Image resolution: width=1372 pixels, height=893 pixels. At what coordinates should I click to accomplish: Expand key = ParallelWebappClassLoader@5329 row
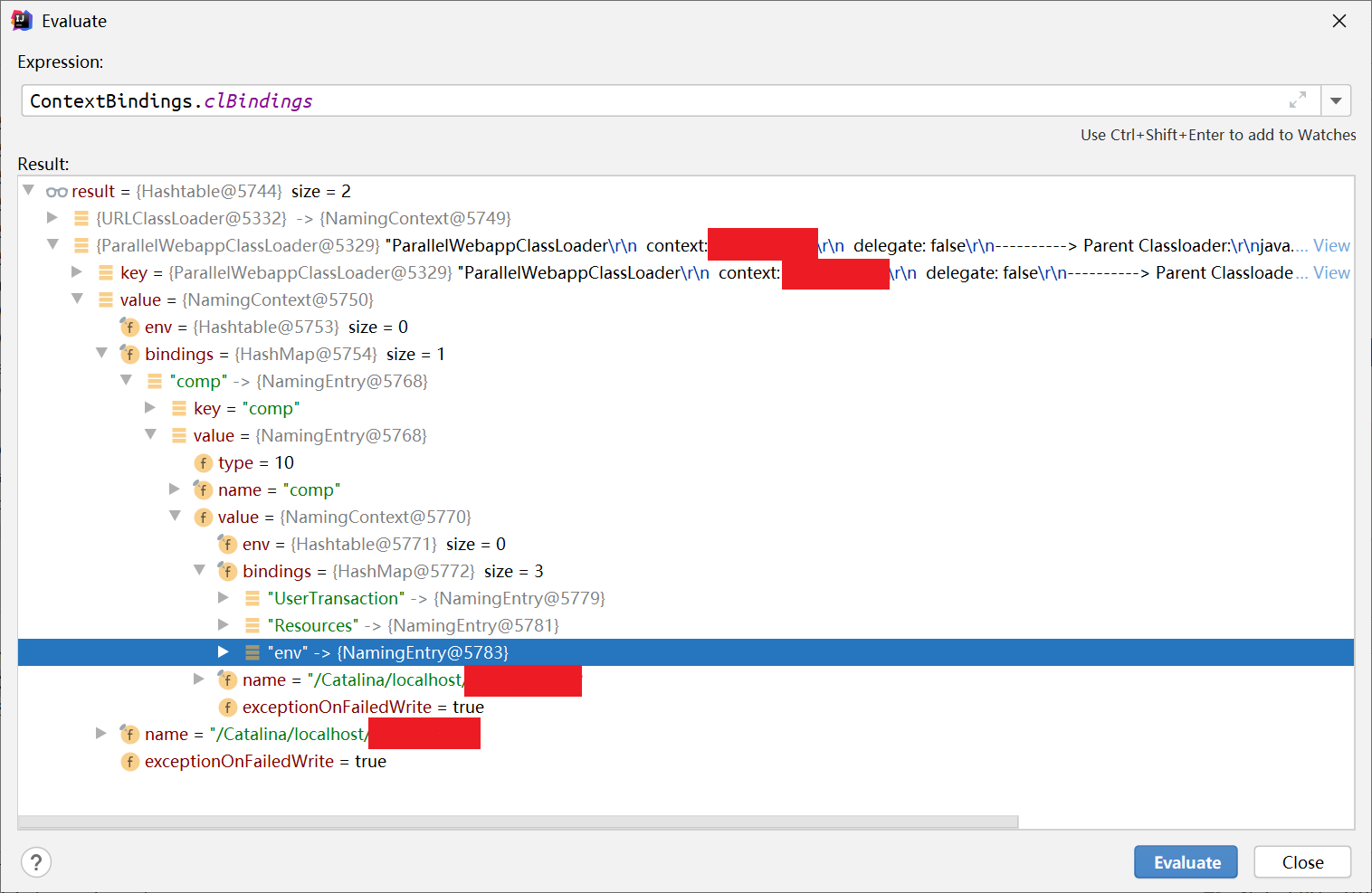tap(77, 272)
